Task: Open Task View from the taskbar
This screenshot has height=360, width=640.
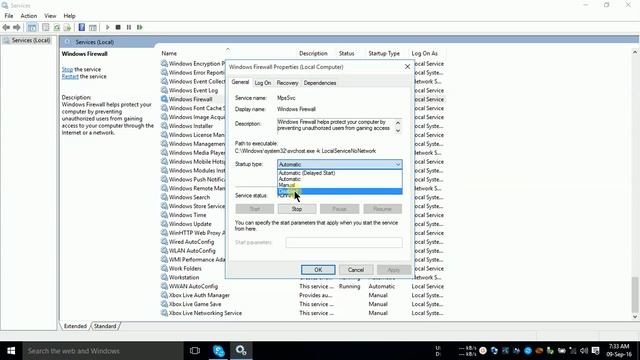Action: point(195,351)
